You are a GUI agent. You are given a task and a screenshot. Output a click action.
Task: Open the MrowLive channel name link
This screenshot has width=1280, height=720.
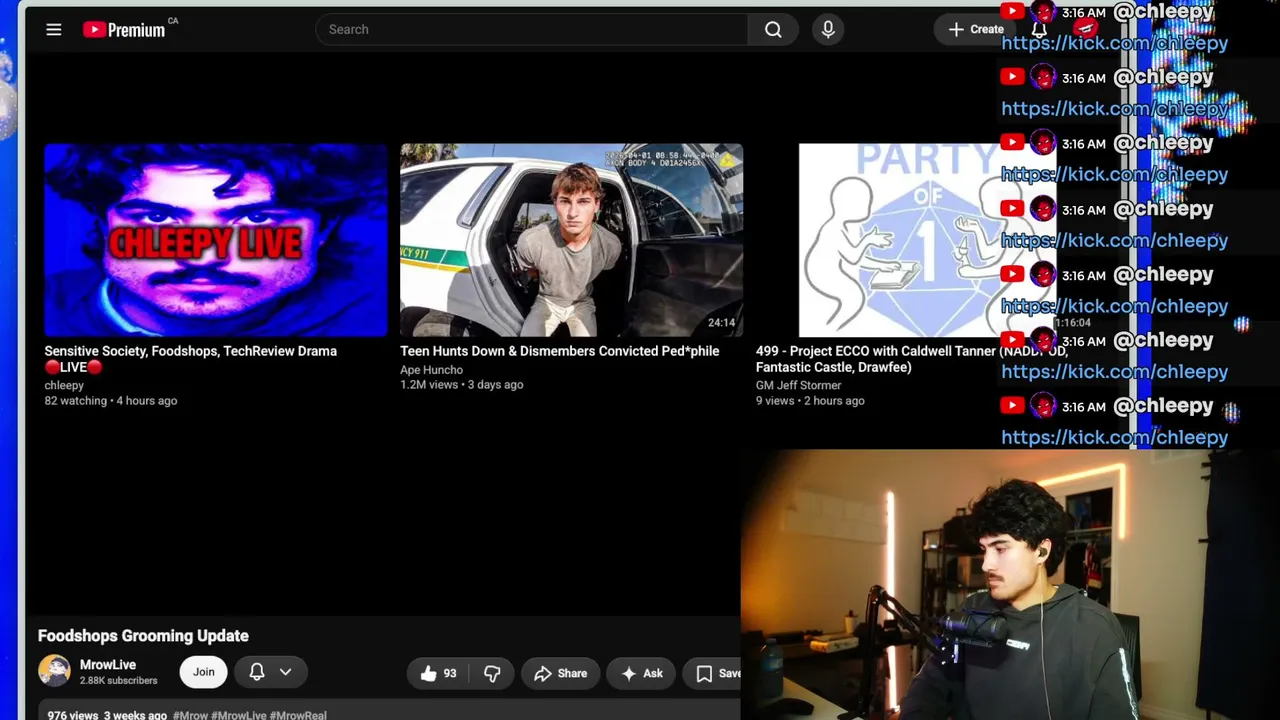(108, 665)
